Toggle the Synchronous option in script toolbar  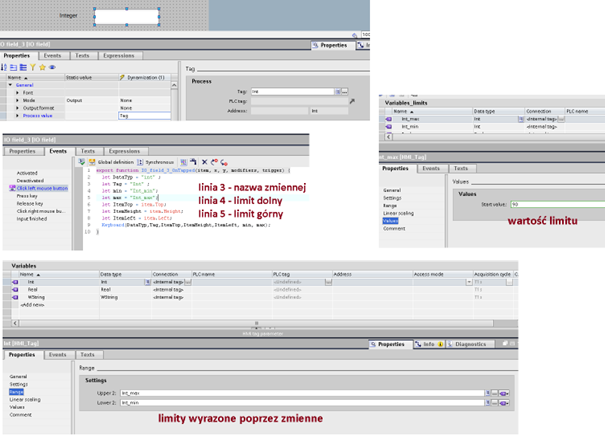(x=141, y=162)
